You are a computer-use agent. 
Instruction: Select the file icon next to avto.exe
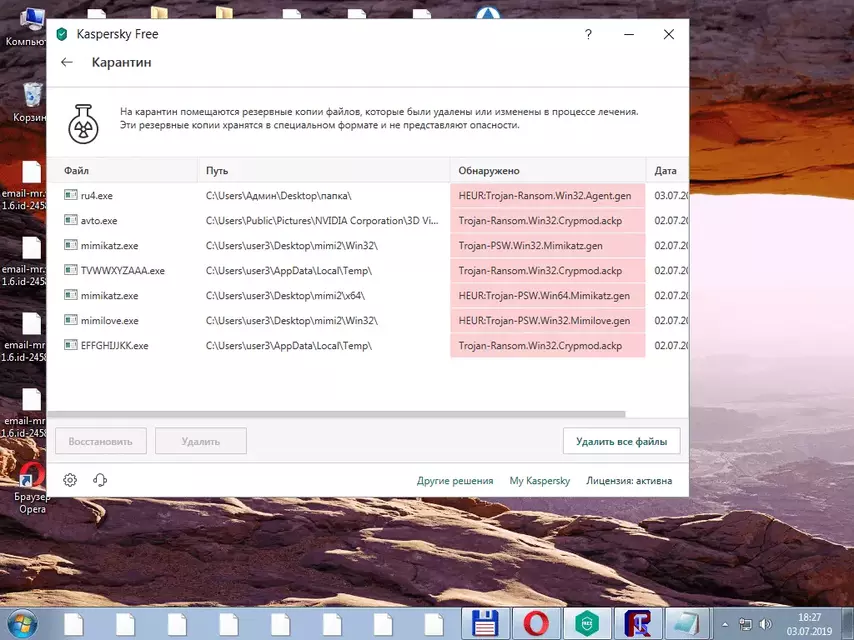coord(71,220)
